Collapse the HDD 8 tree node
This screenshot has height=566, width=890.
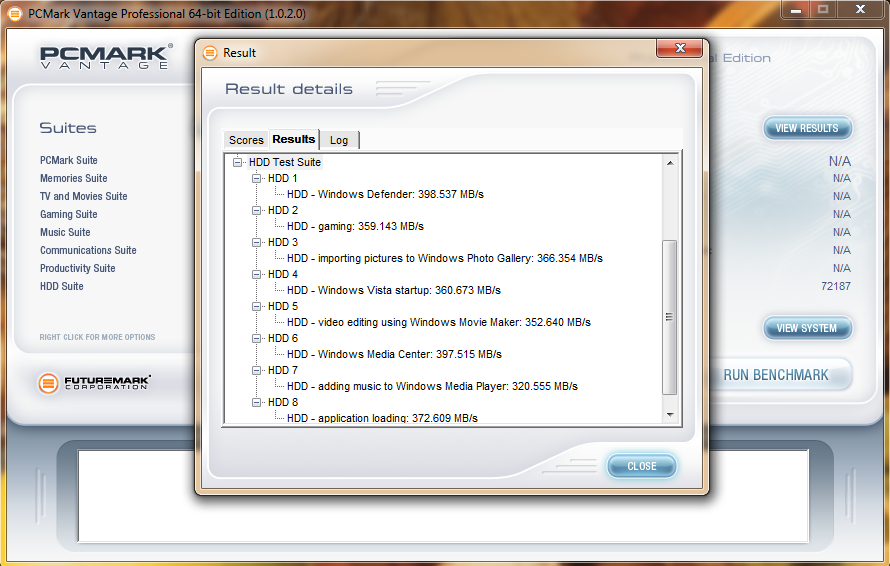[257, 402]
